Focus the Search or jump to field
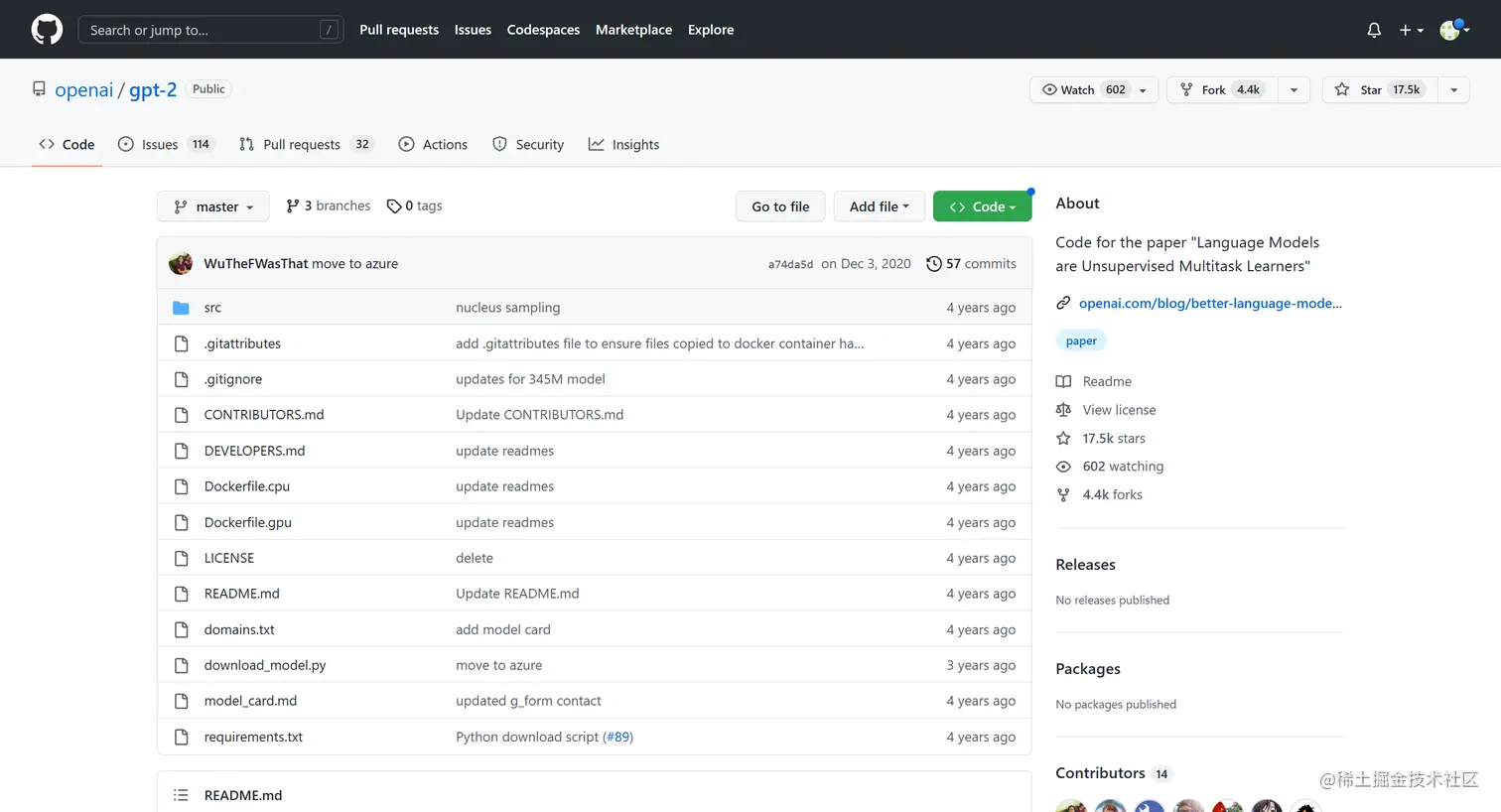This screenshot has height=812, width=1501. click(x=210, y=30)
